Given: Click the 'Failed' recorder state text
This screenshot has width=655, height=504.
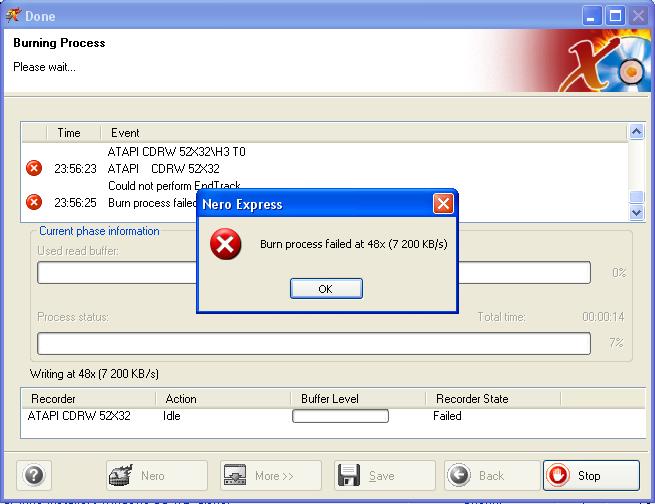Looking at the screenshot, I should [x=447, y=416].
